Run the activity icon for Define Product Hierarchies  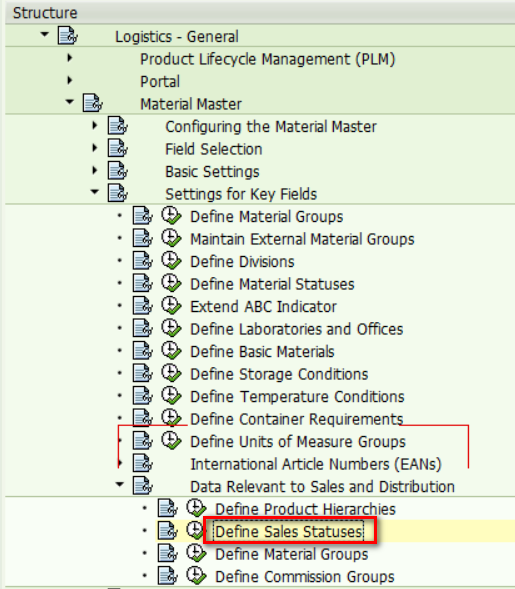point(196,508)
